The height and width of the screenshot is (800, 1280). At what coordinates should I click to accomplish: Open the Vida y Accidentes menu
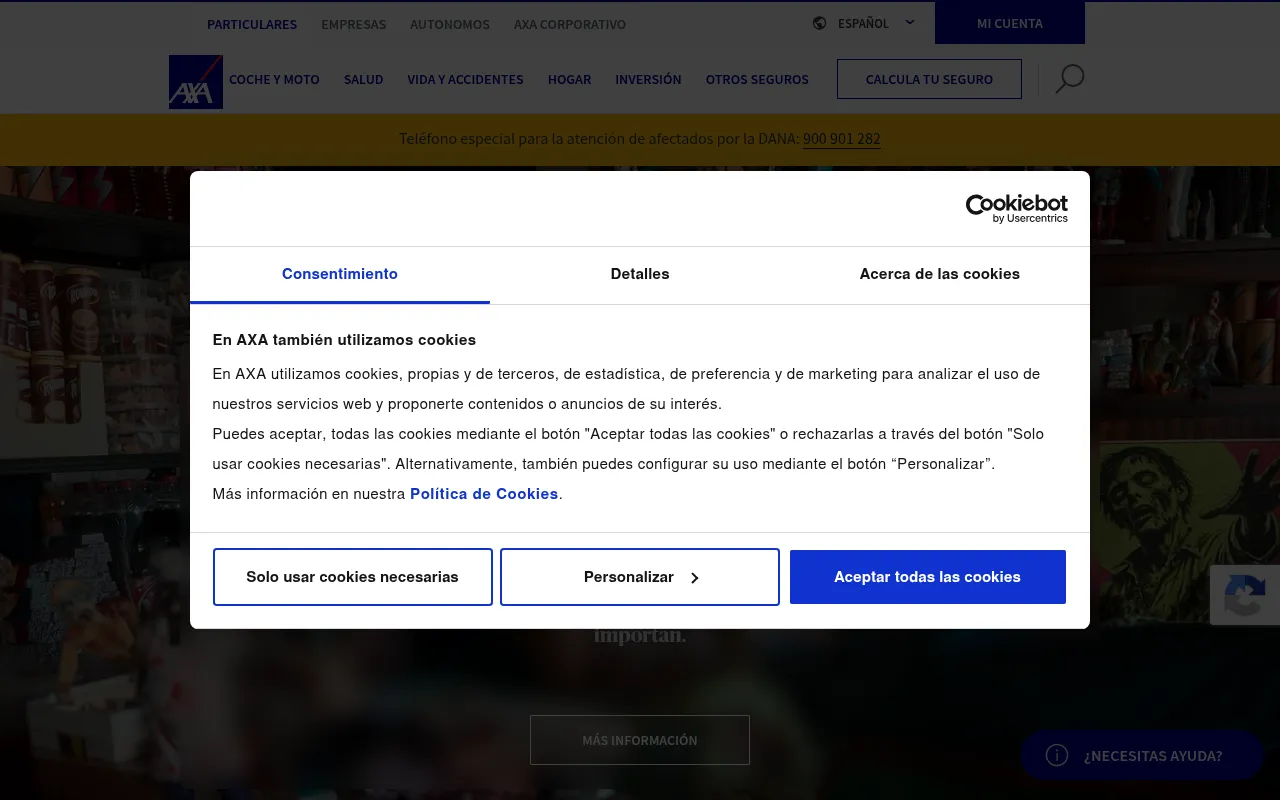coord(465,79)
